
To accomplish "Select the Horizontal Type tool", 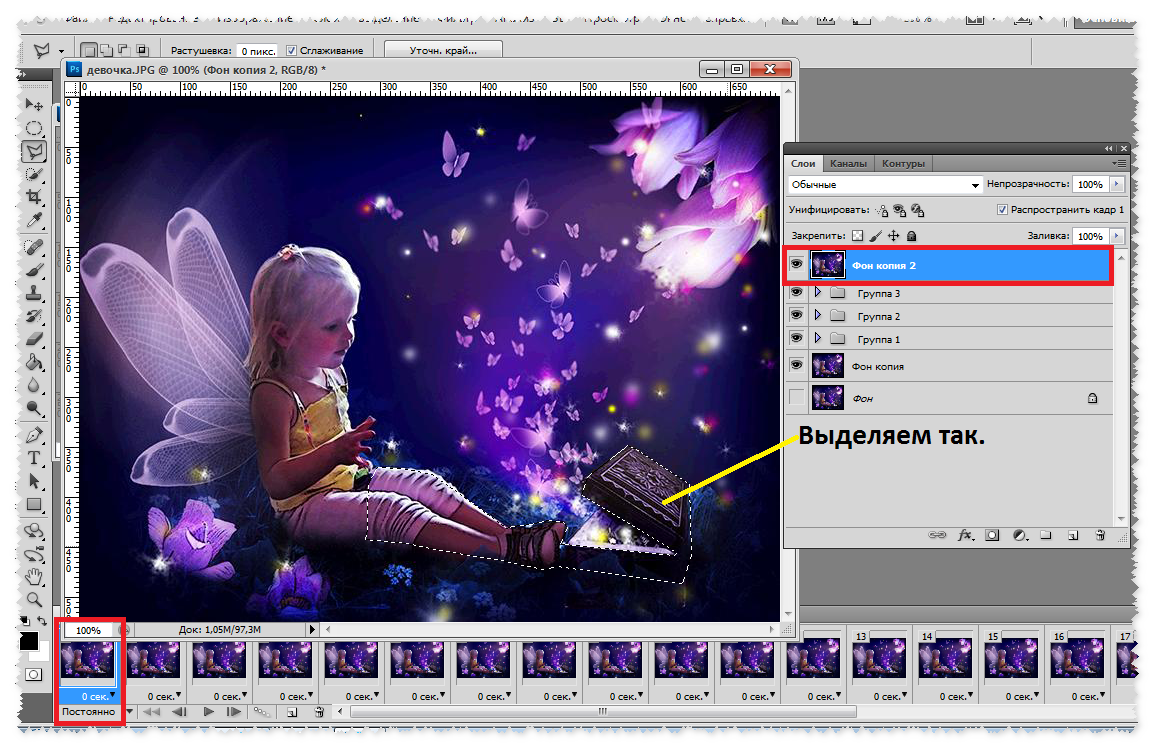I will click(34, 458).
